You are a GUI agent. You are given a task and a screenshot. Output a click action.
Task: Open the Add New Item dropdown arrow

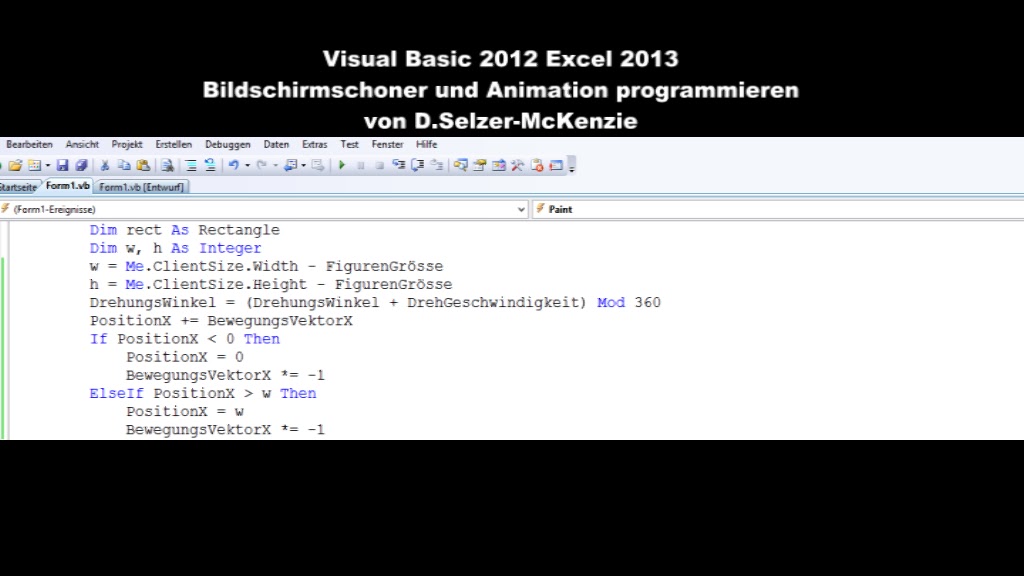click(x=48, y=166)
